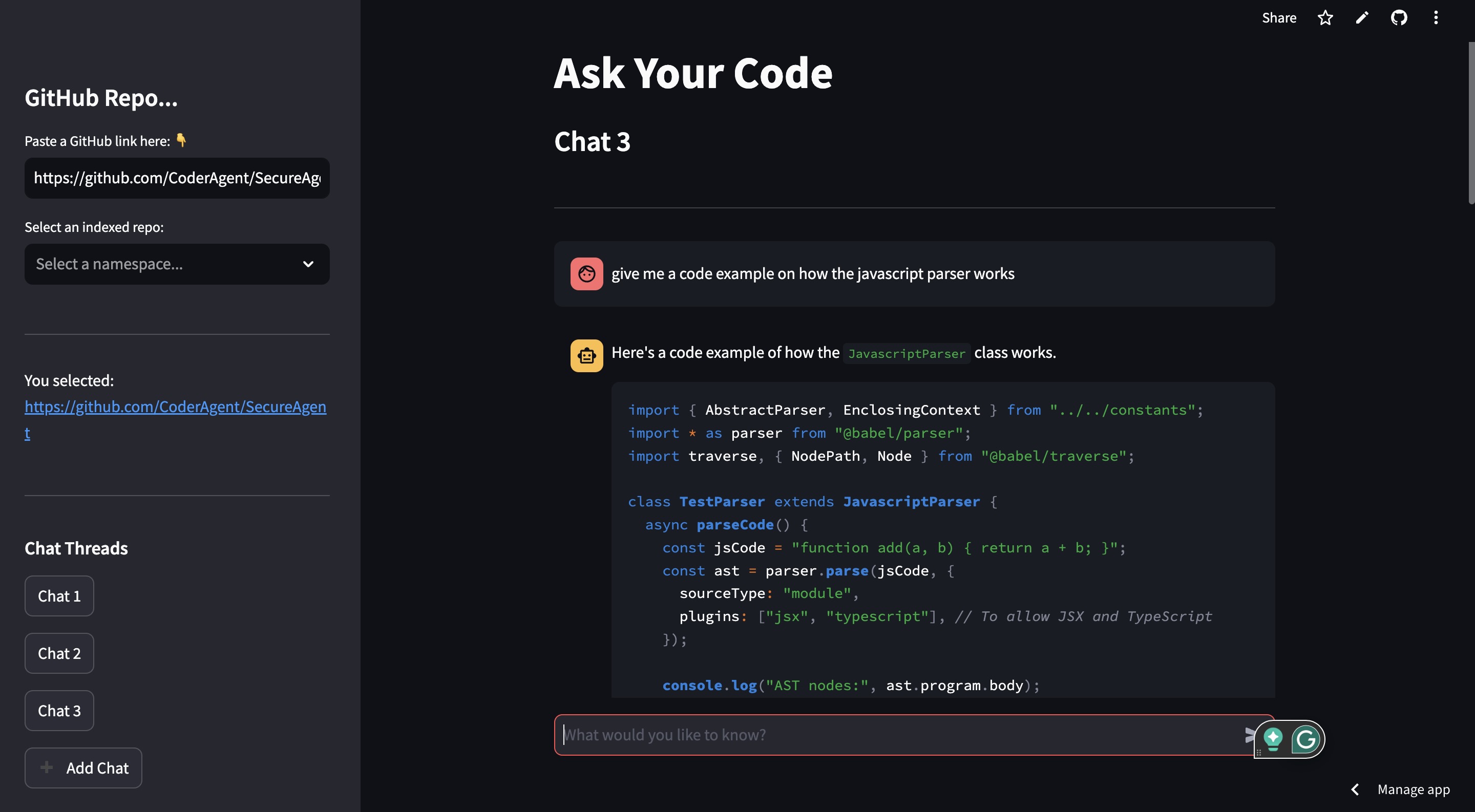This screenshot has width=1475, height=812.
Task: Click the 'console.log' code line
Action: pos(851,686)
